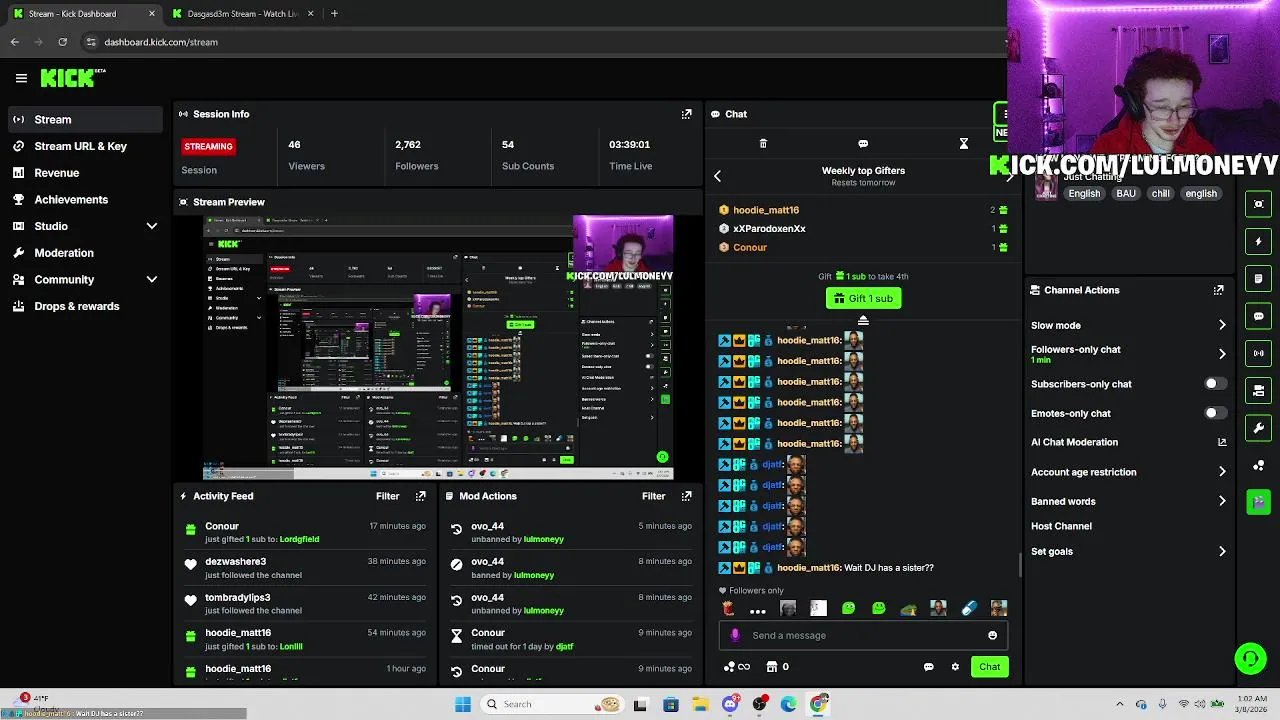
Task: Click the Lordgfield username link in Activity Feed
Action: click(x=299, y=539)
